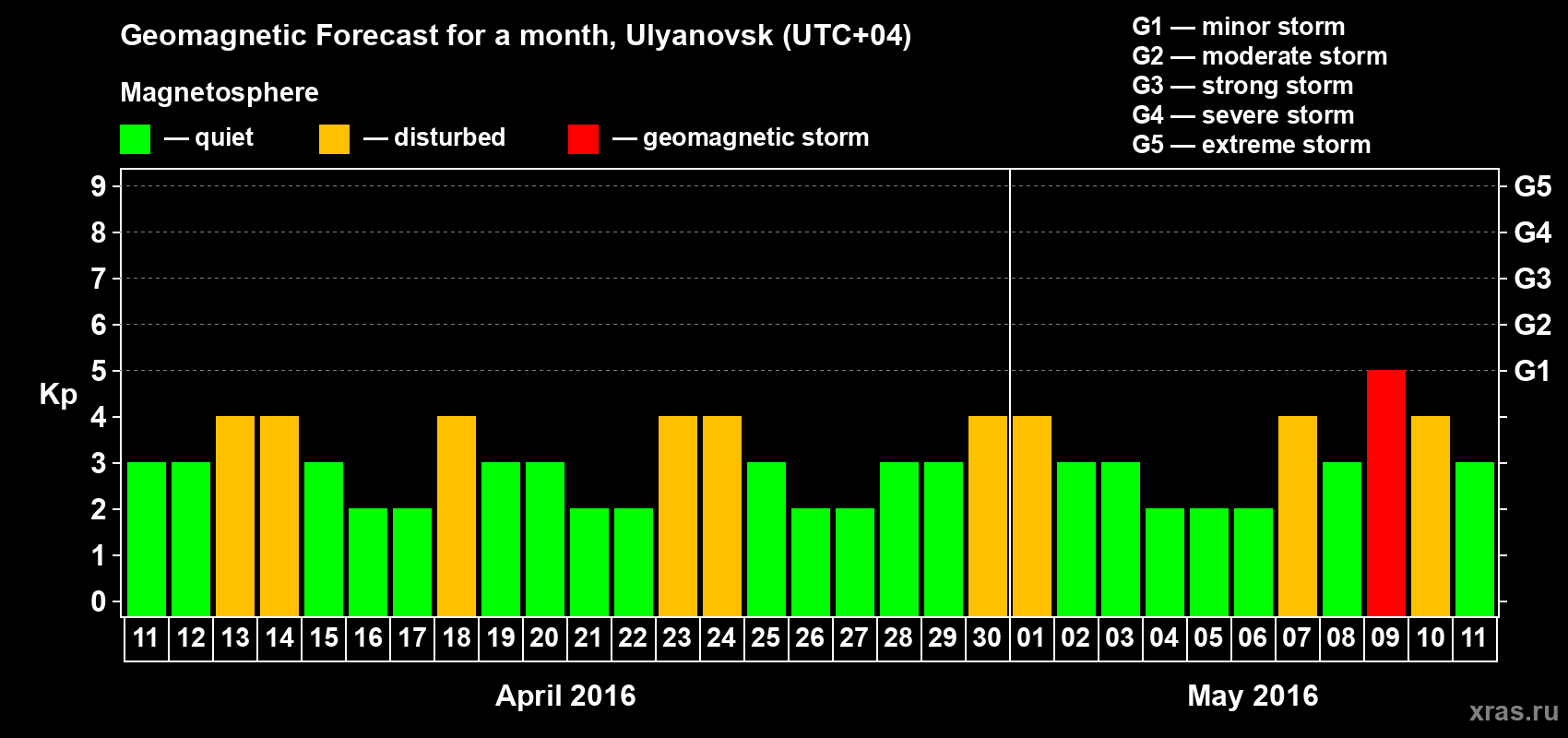Click the orange bar for May 07
The height and width of the screenshot is (738, 1568).
coord(1297,516)
